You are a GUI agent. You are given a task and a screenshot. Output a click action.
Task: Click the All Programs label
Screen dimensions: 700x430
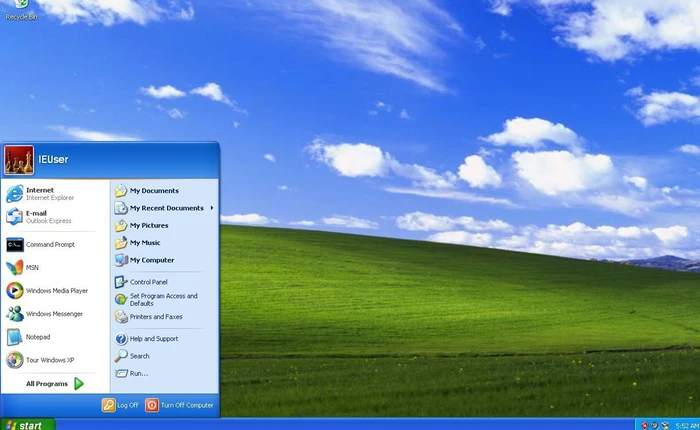click(x=47, y=384)
